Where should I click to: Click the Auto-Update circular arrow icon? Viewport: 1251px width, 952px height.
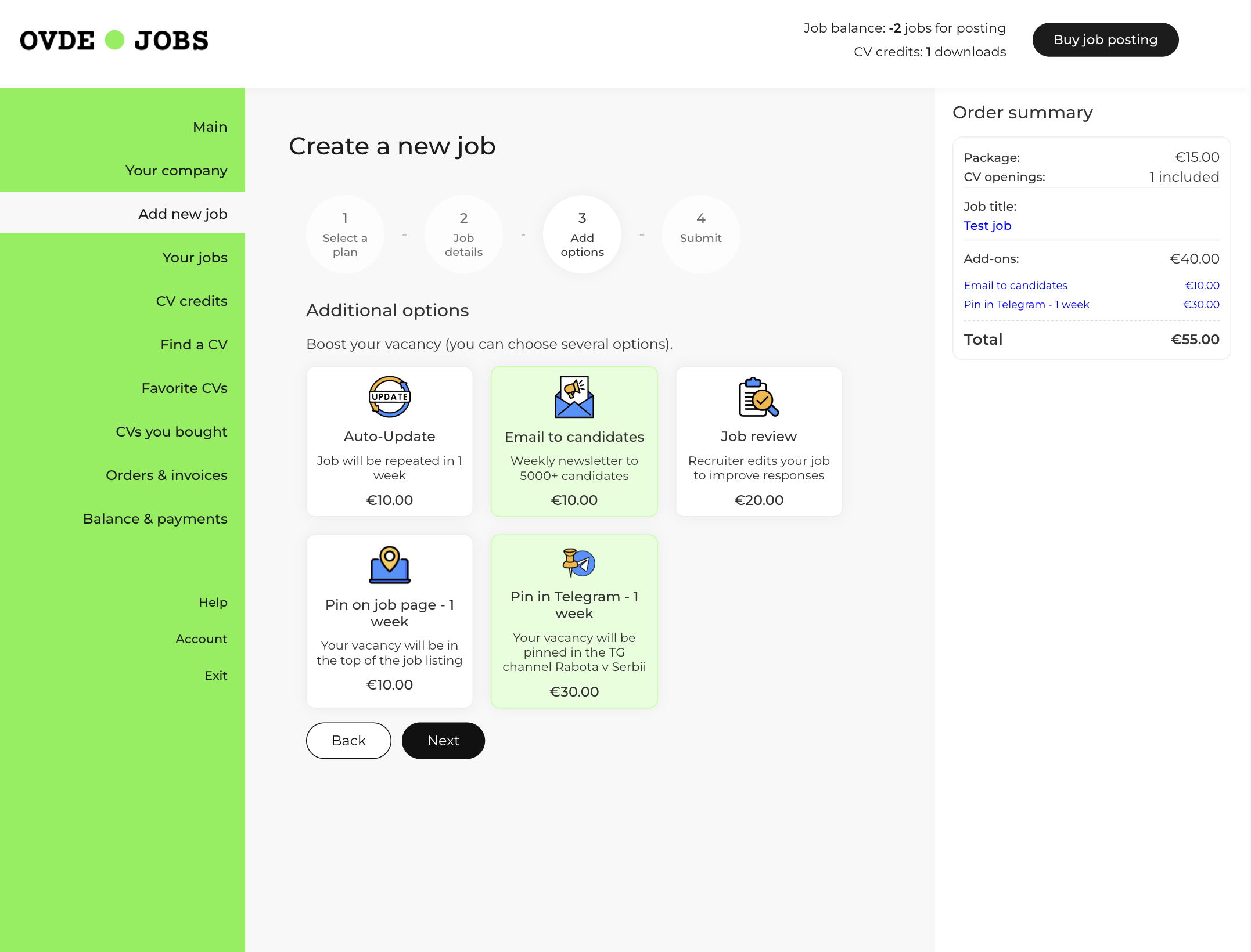(389, 397)
